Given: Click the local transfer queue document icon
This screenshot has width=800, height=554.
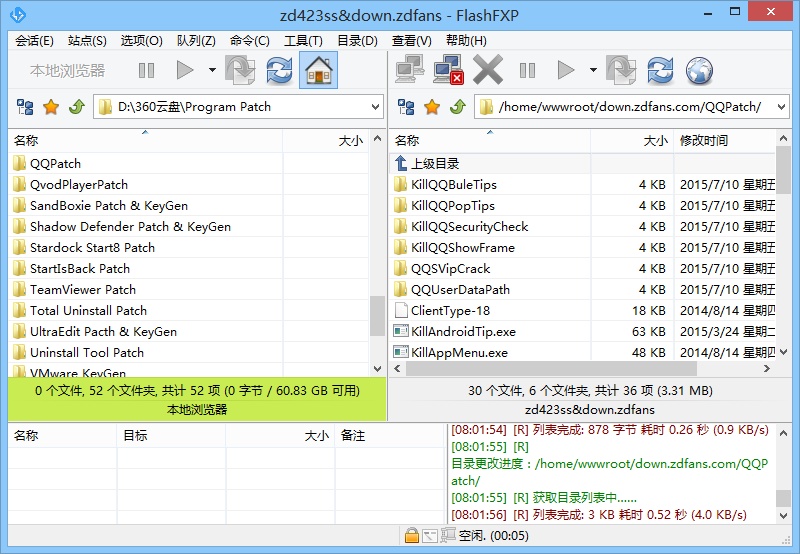Looking at the screenshot, I should pyautogui.click(x=240, y=70).
